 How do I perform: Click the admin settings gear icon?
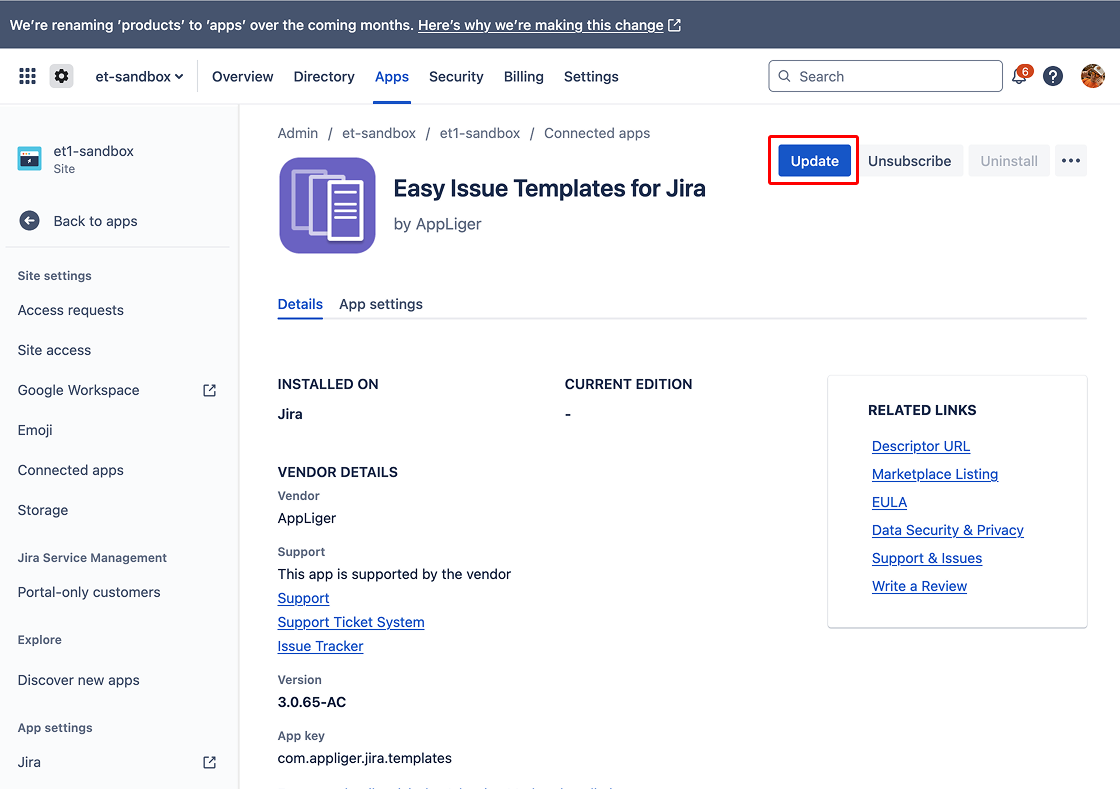[x=62, y=76]
